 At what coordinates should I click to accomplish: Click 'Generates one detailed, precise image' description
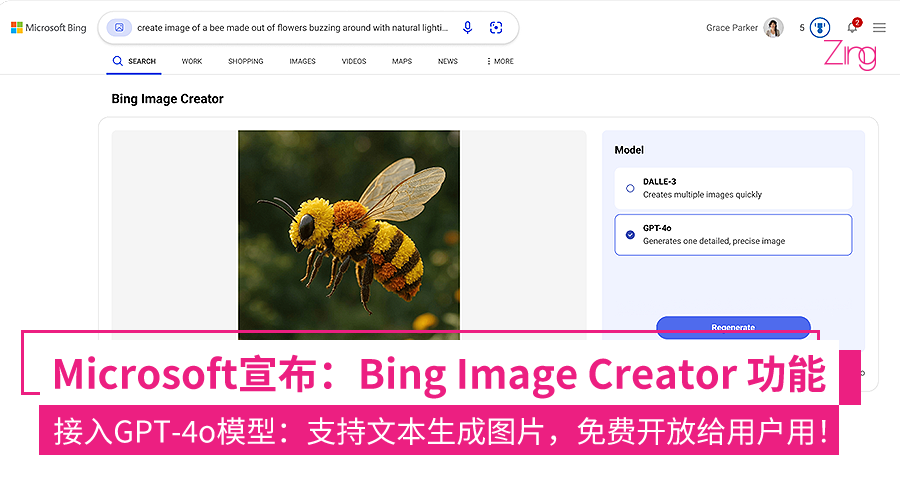coord(714,241)
